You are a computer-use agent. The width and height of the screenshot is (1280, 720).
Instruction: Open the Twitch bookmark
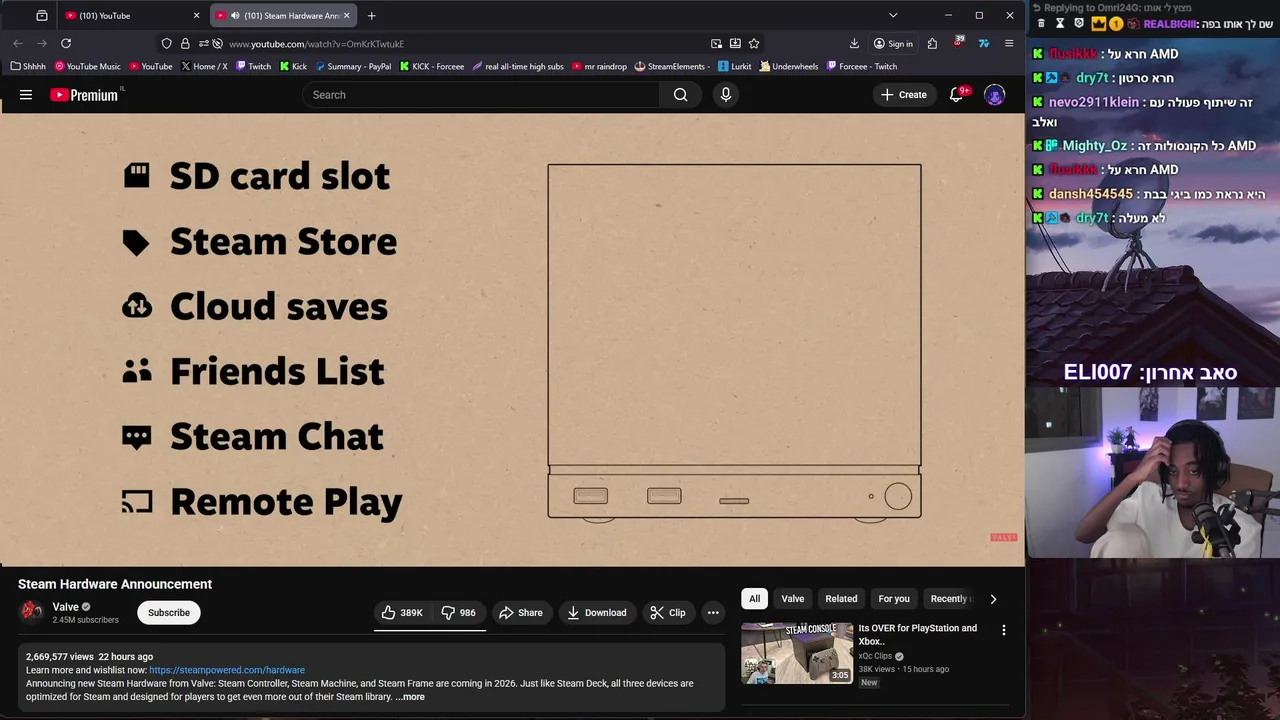coord(253,66)
